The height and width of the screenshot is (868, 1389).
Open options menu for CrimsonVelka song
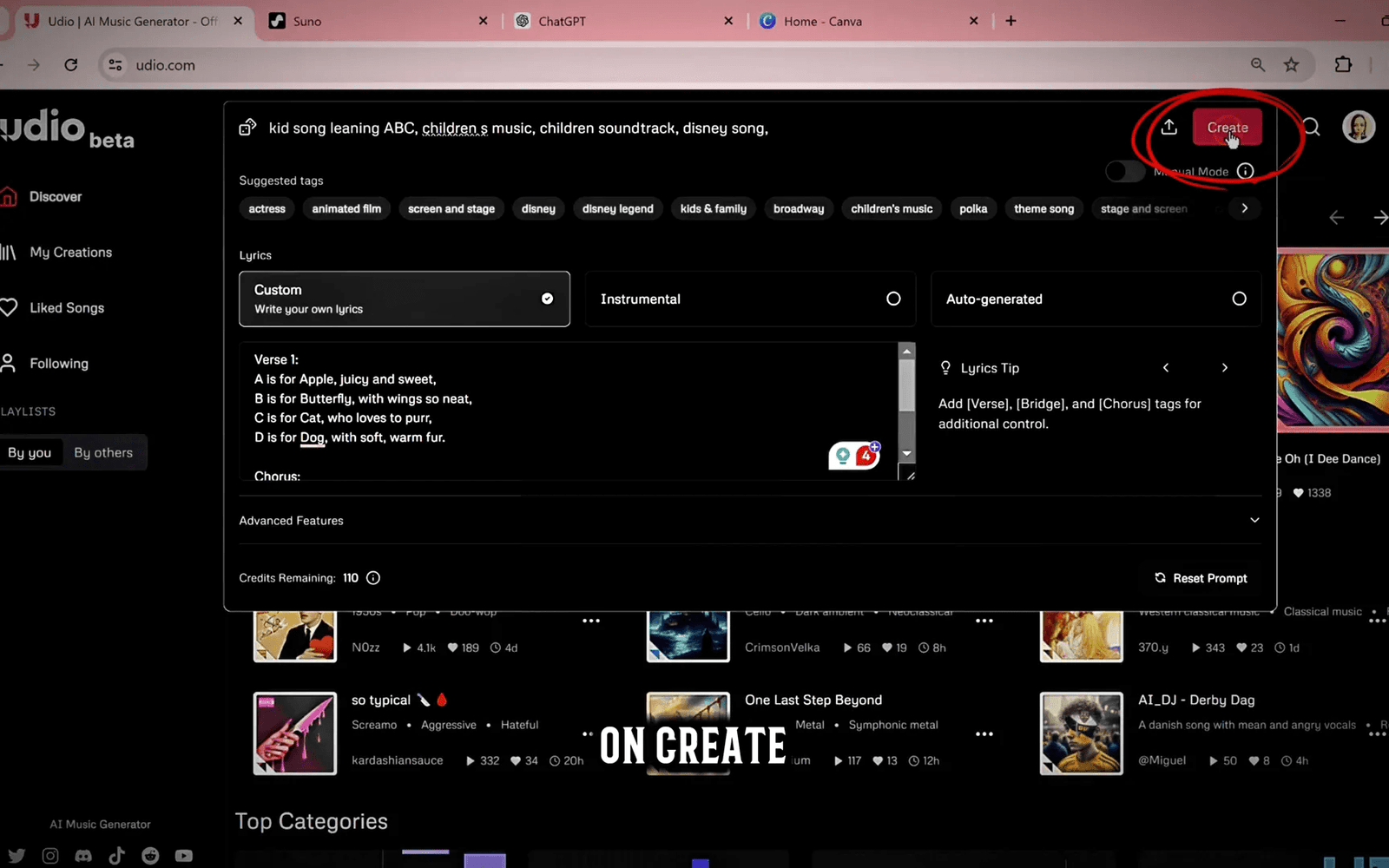pos(984,621)
